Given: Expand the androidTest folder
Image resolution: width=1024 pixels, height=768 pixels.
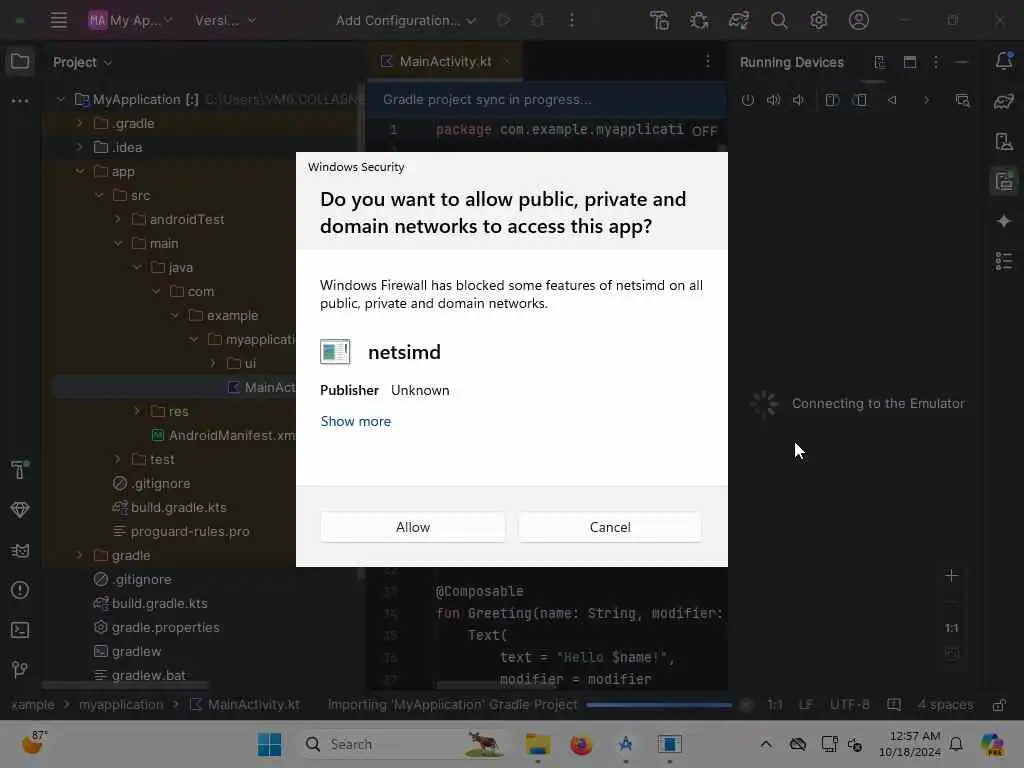Looking at the screenshot, I should click(x=118, y=219).
